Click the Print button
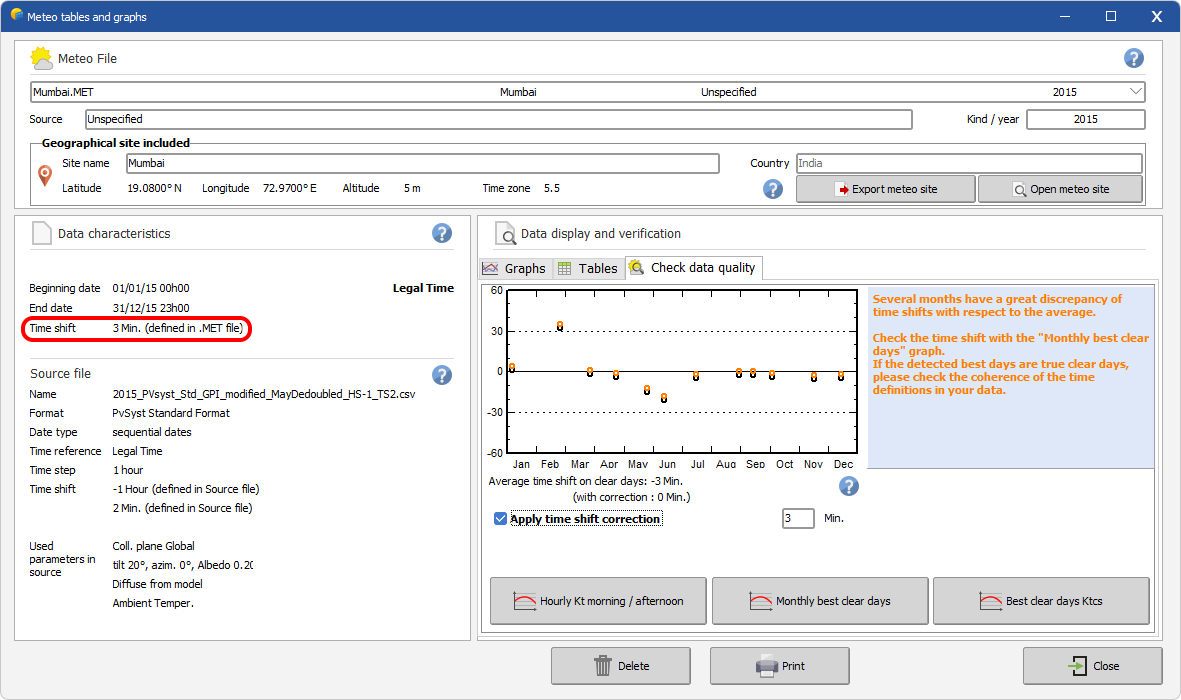The image size is (1181, 700). [x=780, y=666]
